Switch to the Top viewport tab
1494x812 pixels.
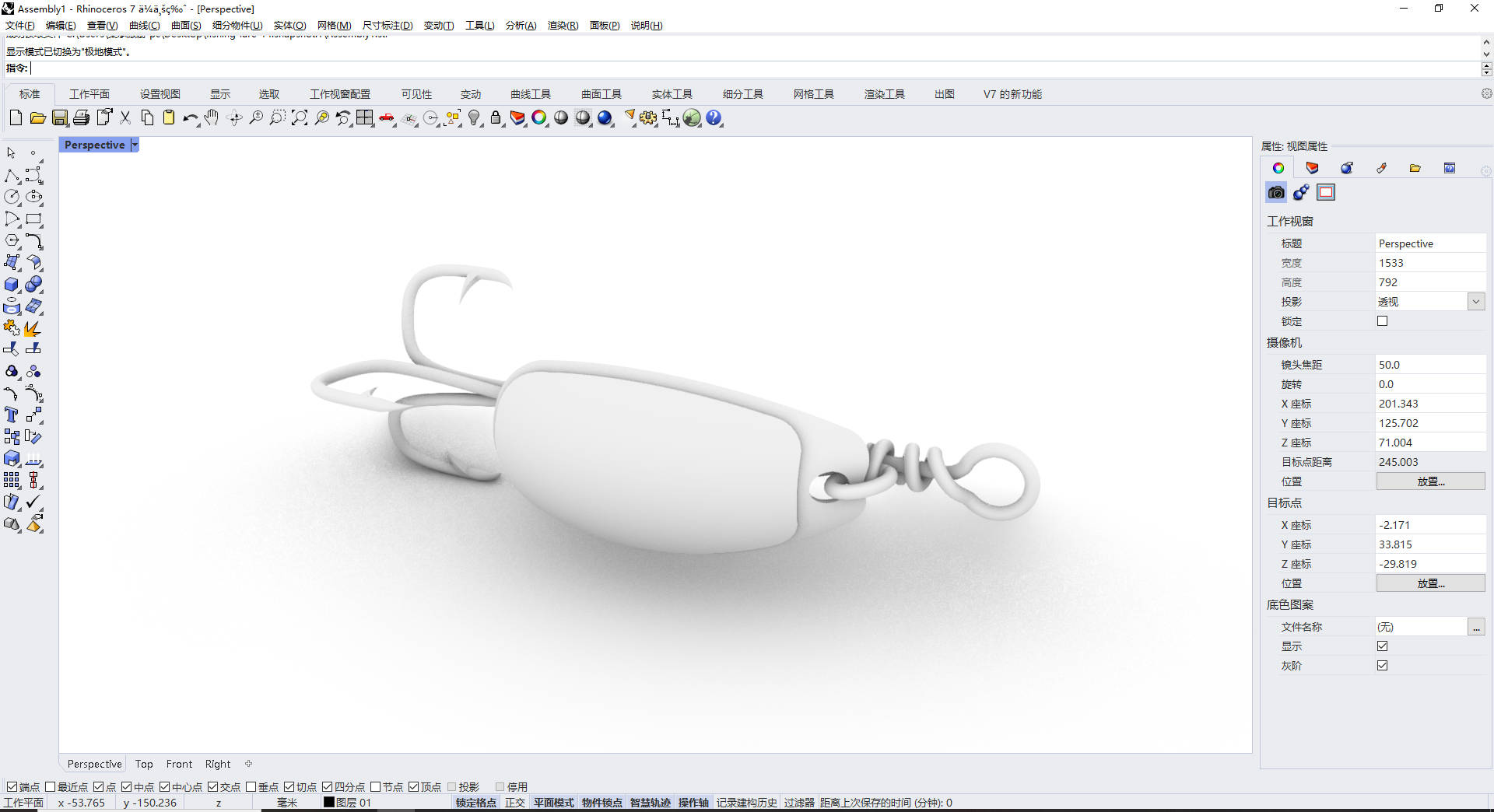[144, 764]
